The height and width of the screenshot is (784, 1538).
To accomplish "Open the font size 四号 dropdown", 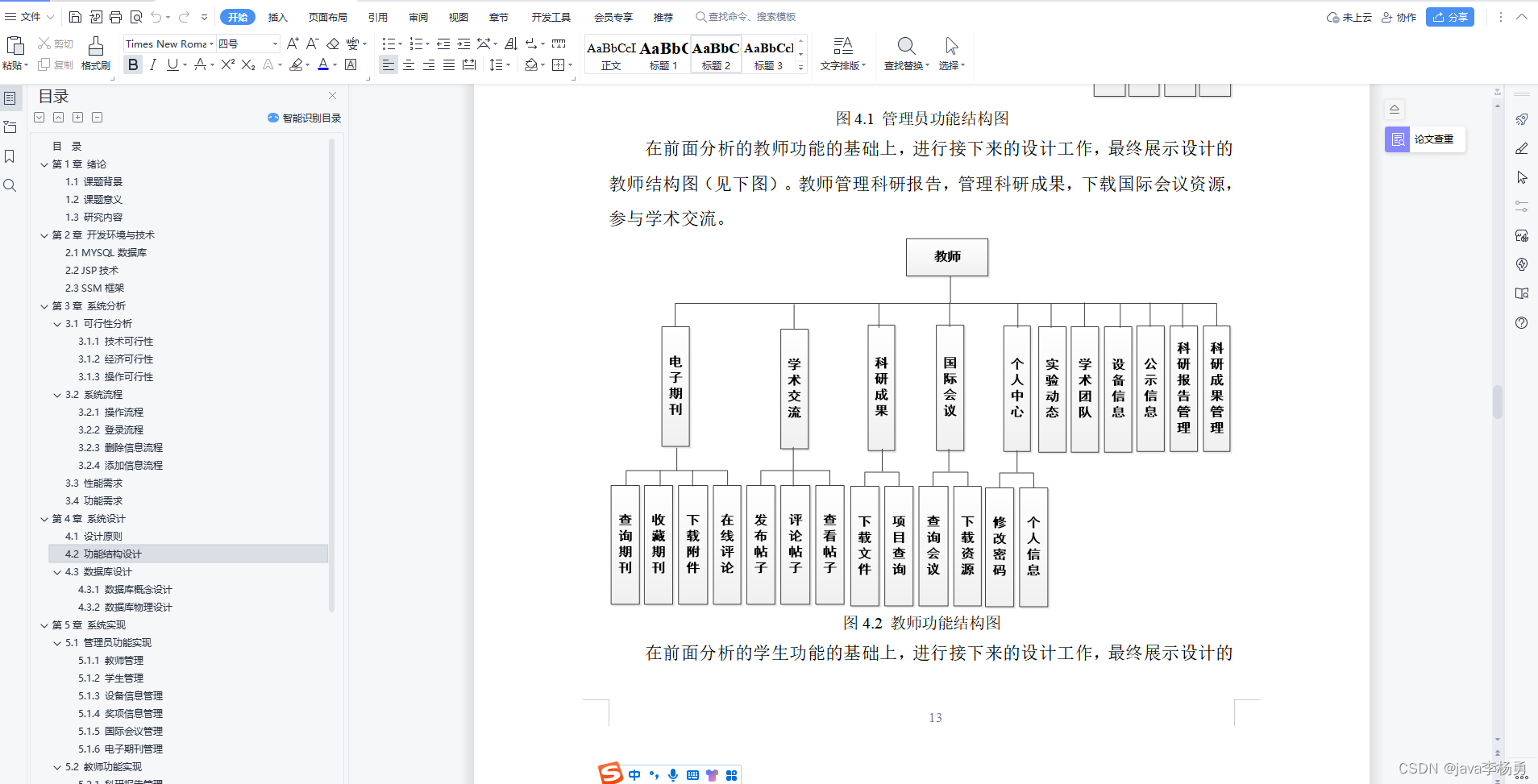I will (x=275, y=44).
